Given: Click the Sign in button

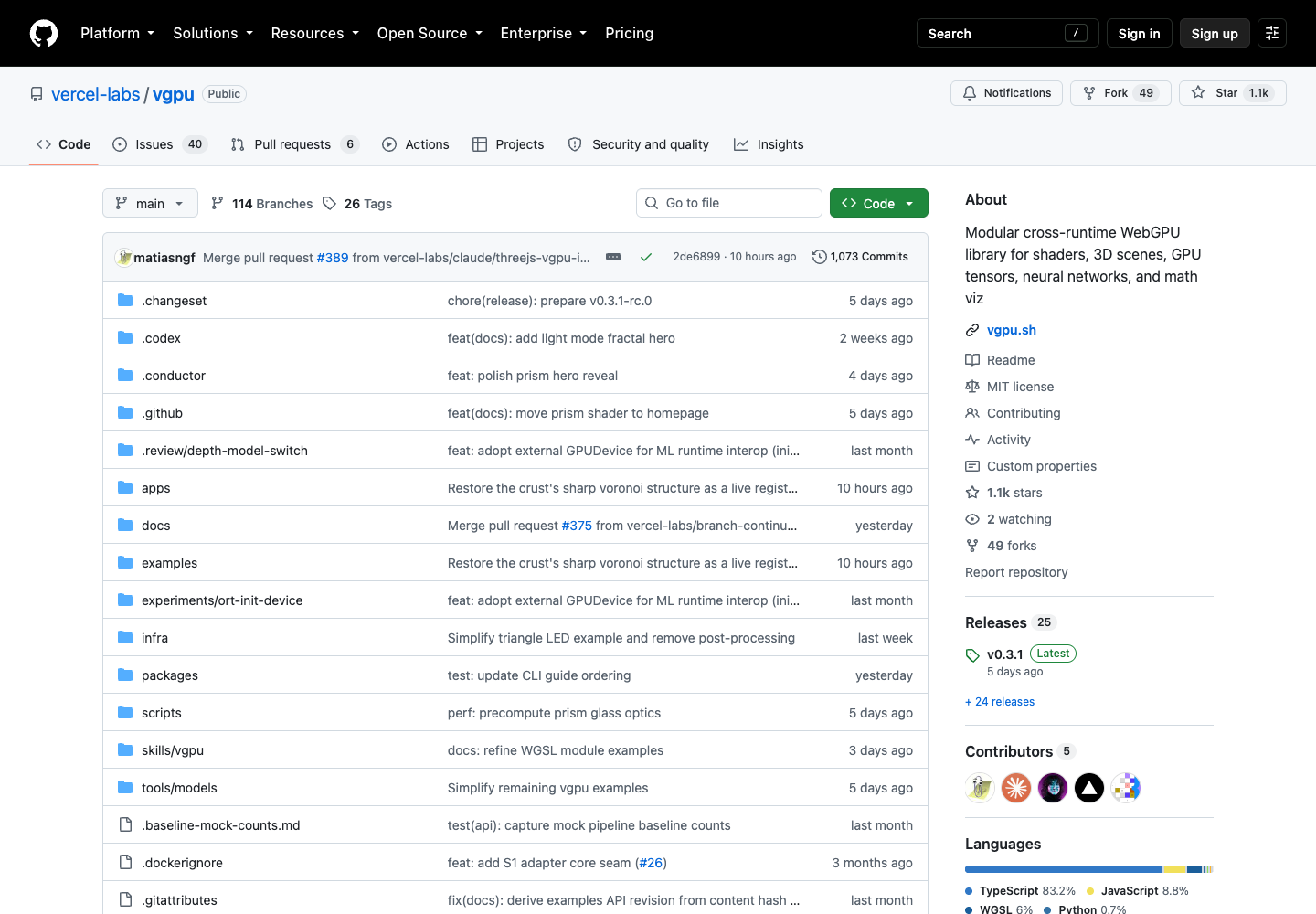Looking at the screenshot, I should click(1139, 33).
